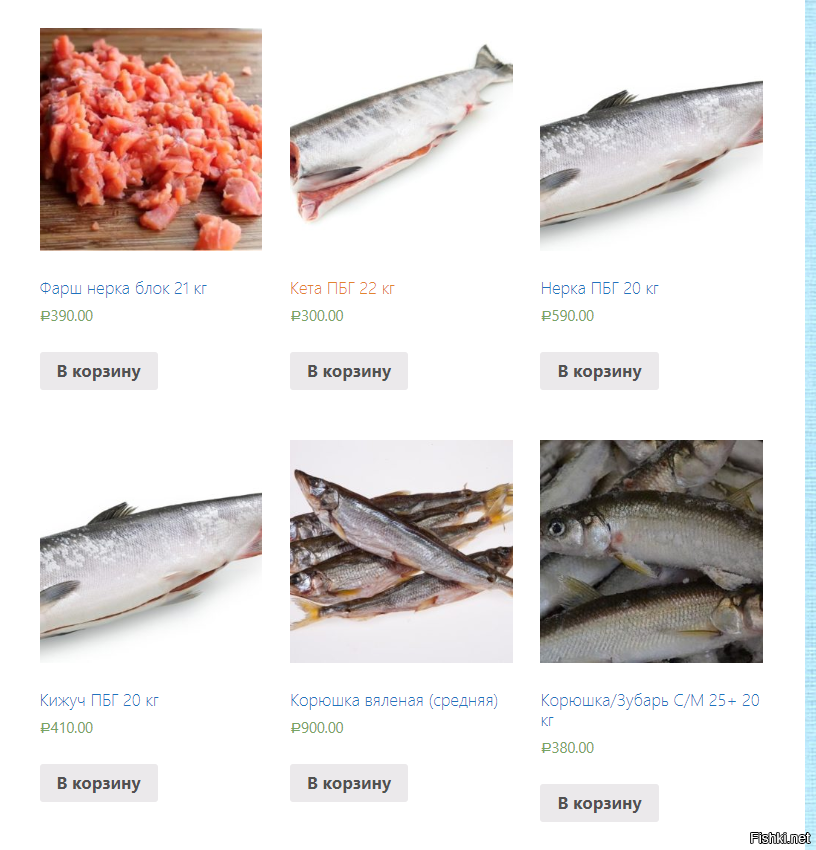Click the ₽590.00 price of Нерка ПБГ
This screenshot has width=816, height=850.
567,315
